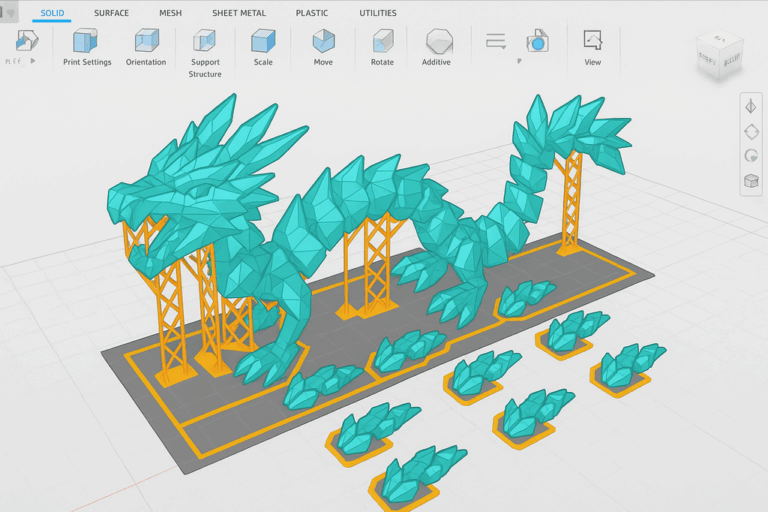The width and height of the screenshot is (768, 512).
Task: Click the cube display icon in navigation bar
Action: [x=751, y=181]
